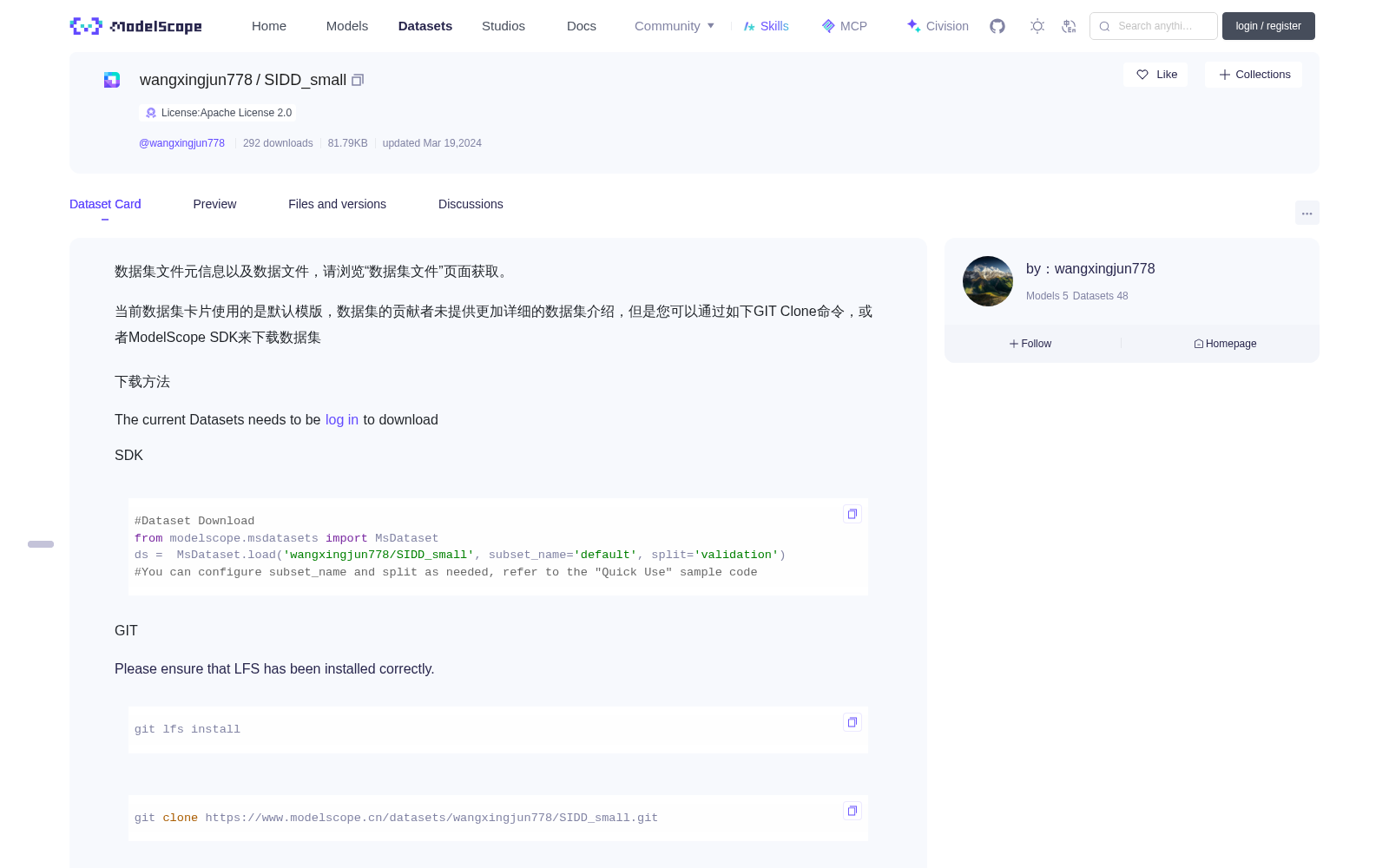Add dataset to Collections
This screenshot has width=1389, height=868.
click(x=1254, y=75)
